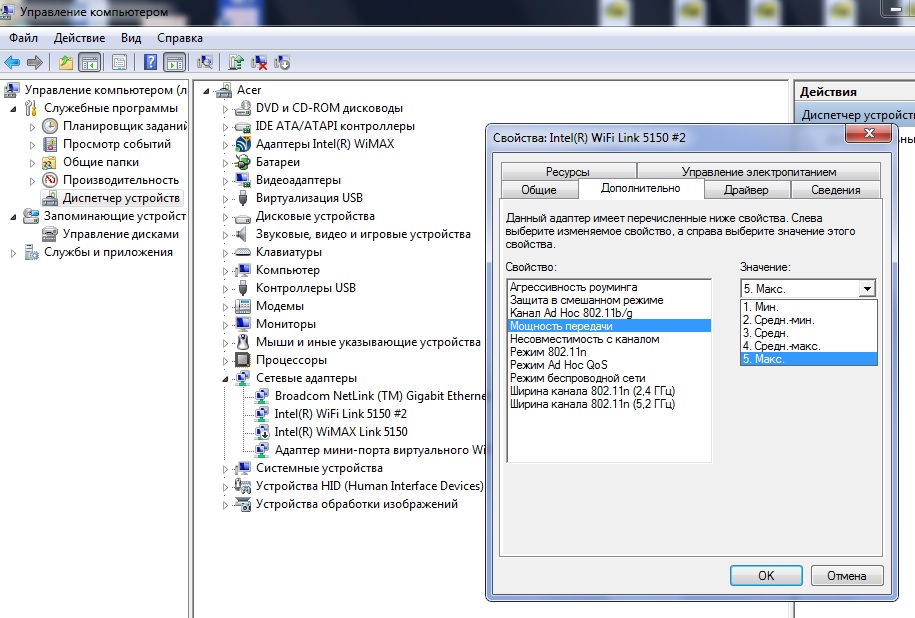915x618 pixels.
Task: Click Update driver software toolbar icon
Action: [x=236, y=62]
